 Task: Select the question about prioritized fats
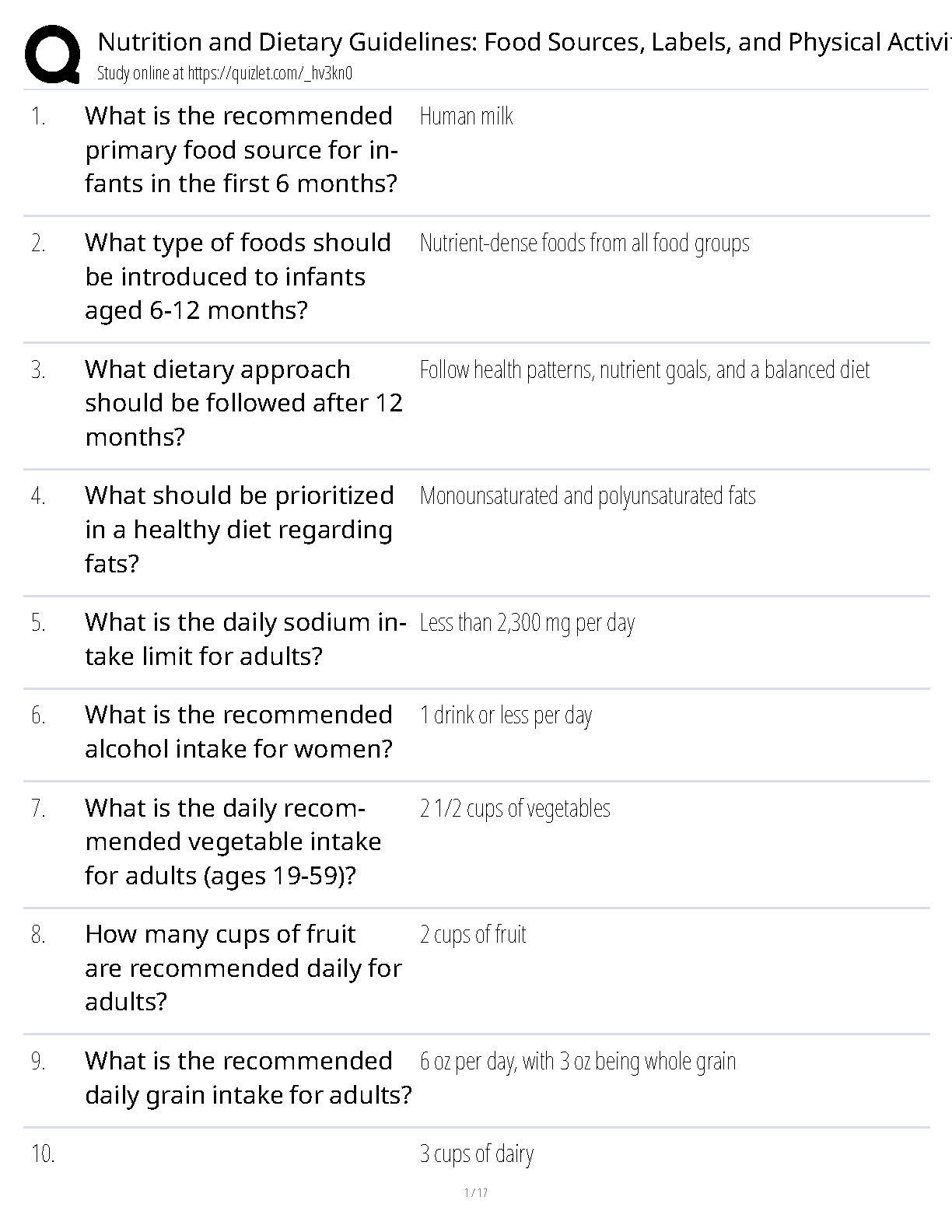tap(239, 529)
